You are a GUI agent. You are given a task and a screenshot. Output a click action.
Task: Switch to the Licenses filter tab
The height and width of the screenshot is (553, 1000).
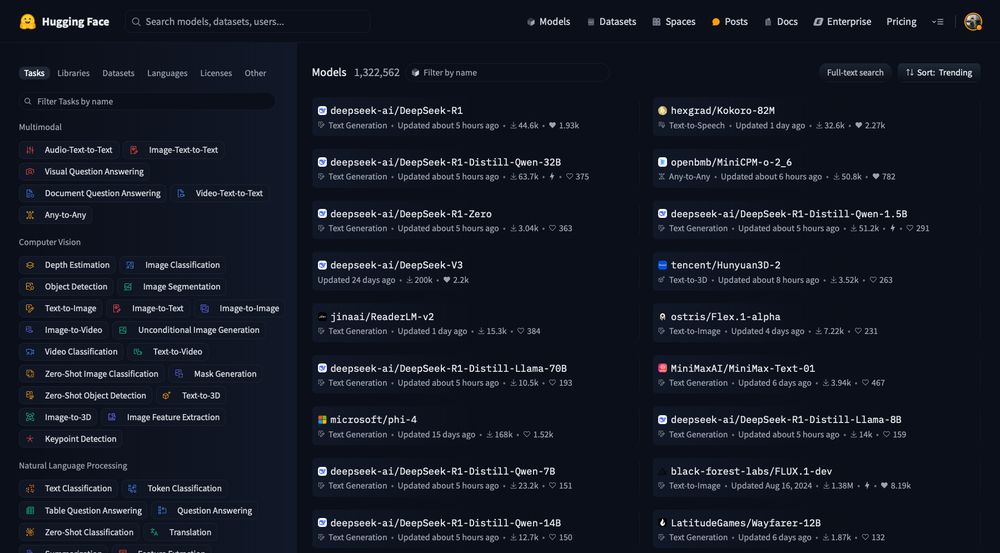coord(216,73)
